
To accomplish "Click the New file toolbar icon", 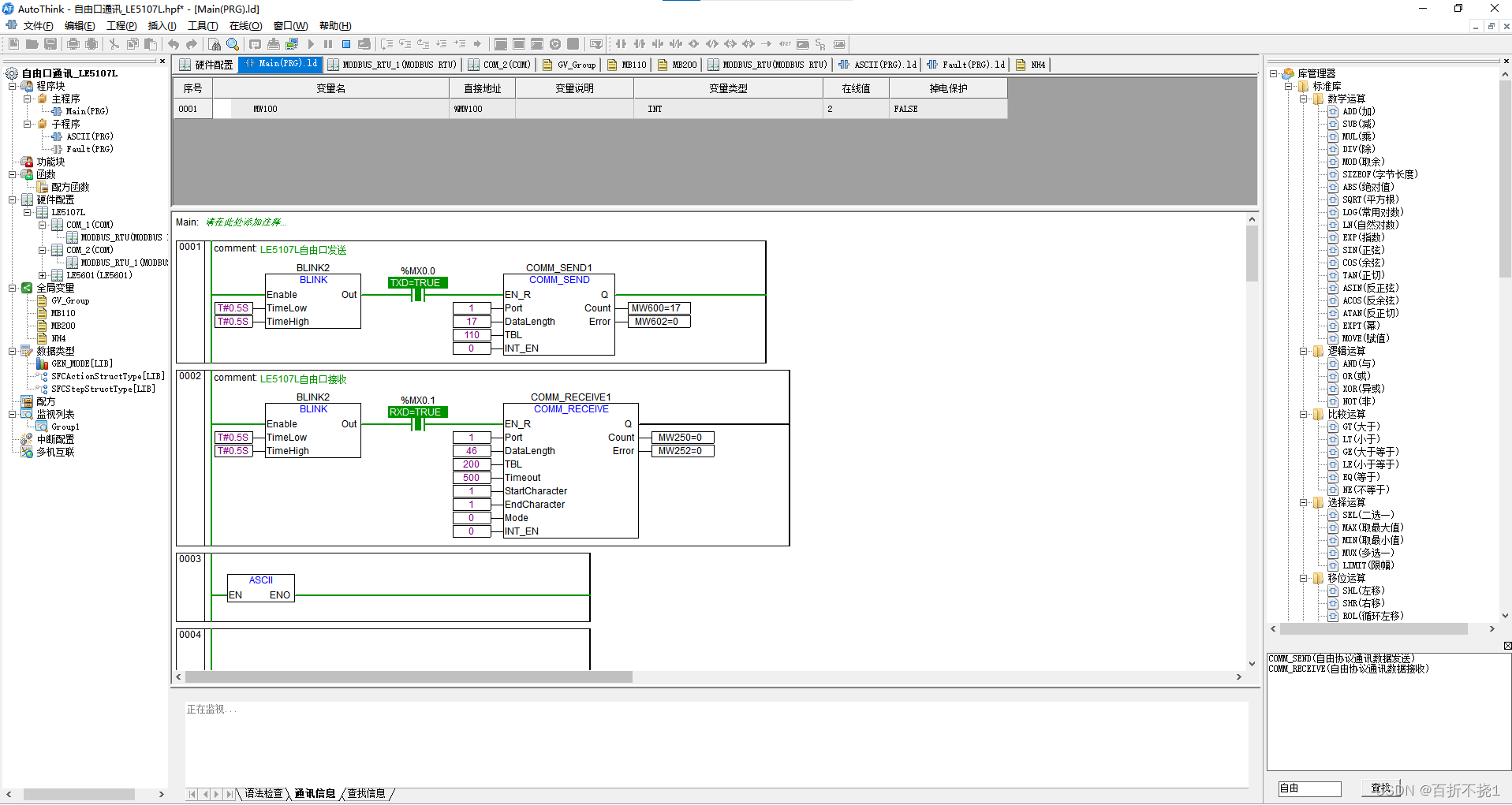I will click(14, 44).
